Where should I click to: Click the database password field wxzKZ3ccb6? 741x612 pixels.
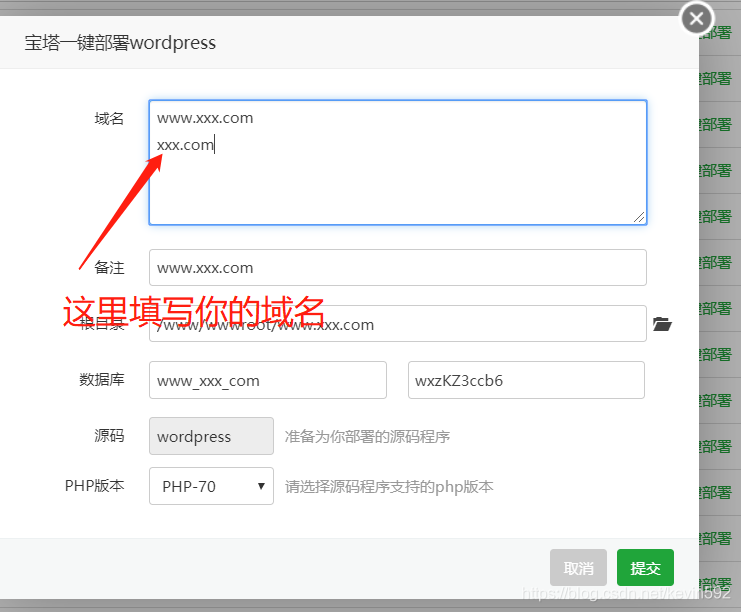(526, 380)
